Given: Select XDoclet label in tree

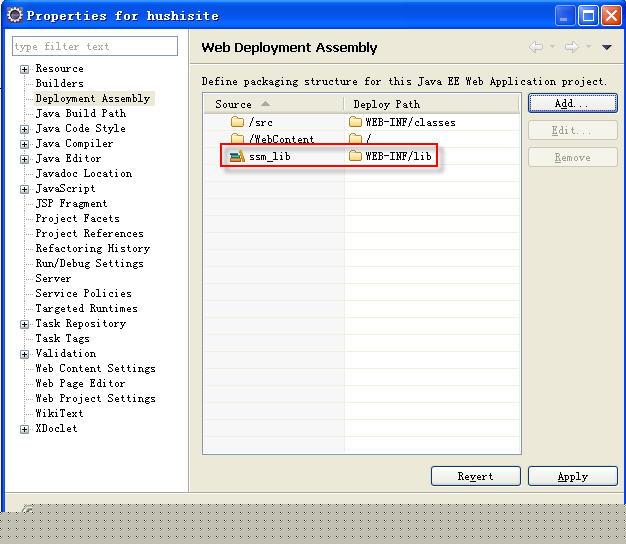Looking at the screenshot, I should (56, 428).
